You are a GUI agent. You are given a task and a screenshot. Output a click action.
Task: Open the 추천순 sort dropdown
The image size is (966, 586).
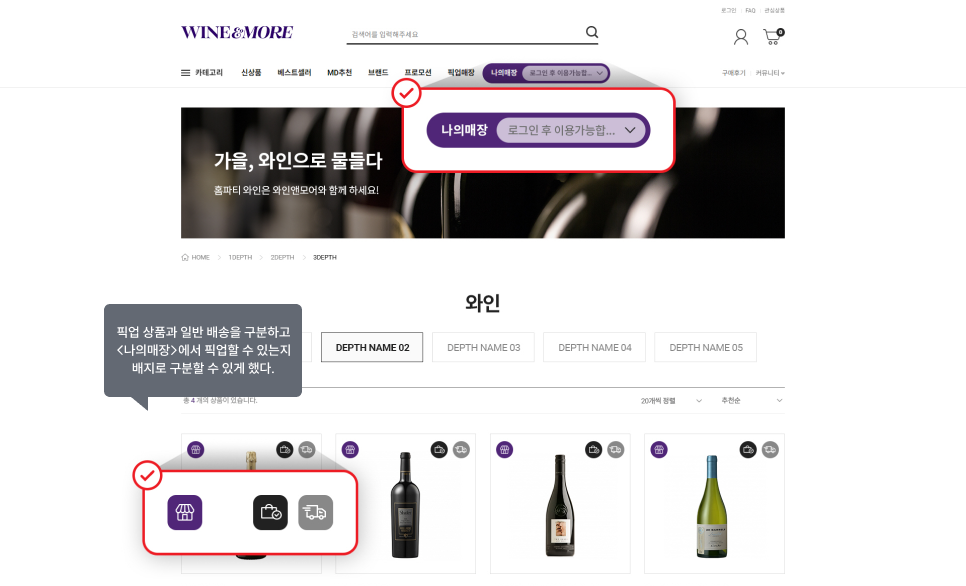tap(752, 401)
